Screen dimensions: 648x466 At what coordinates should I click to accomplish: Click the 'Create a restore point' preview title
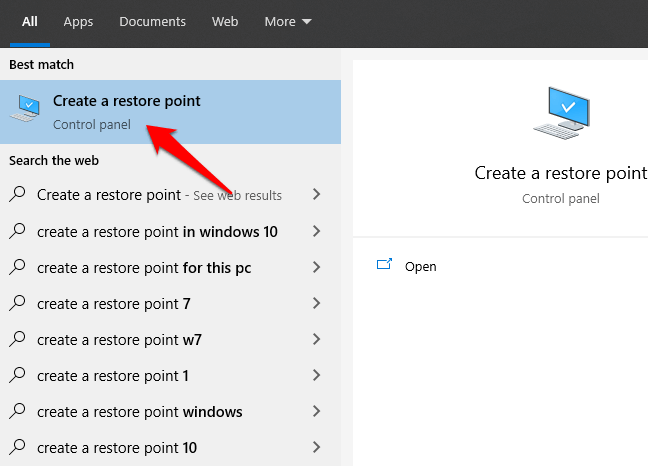tap(560, 173)
